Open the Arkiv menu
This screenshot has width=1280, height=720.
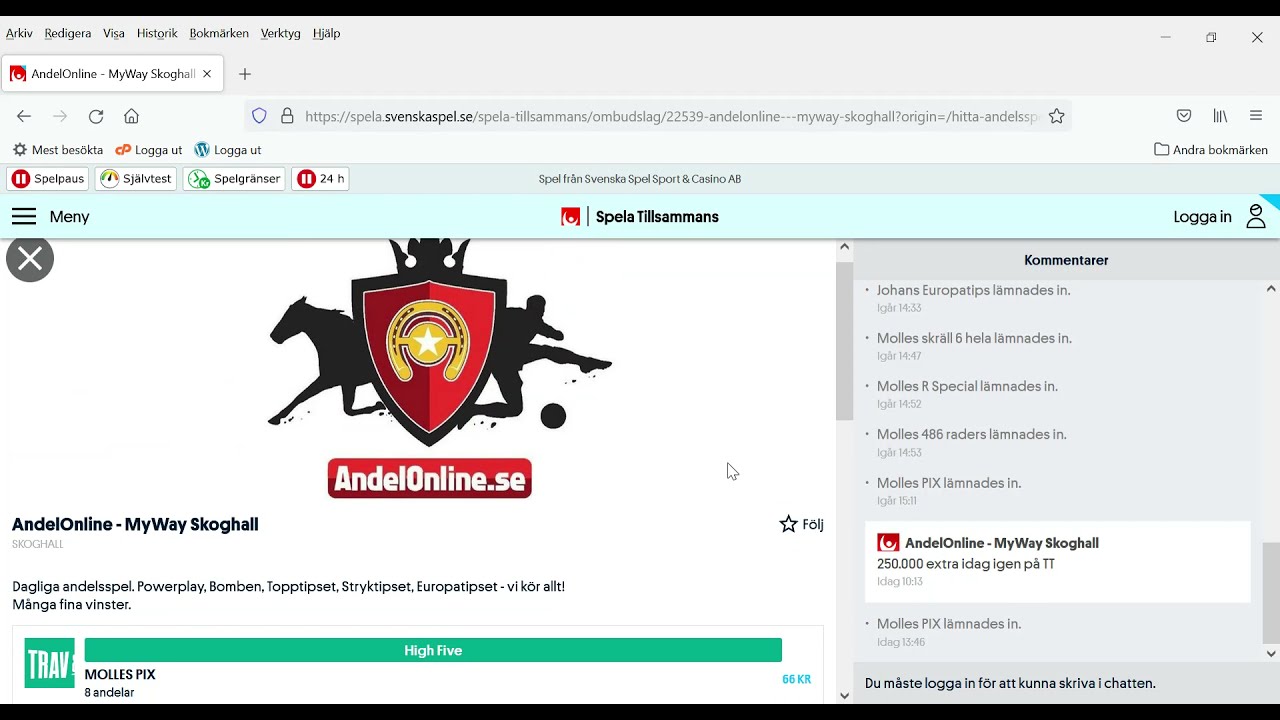point(19,33)
